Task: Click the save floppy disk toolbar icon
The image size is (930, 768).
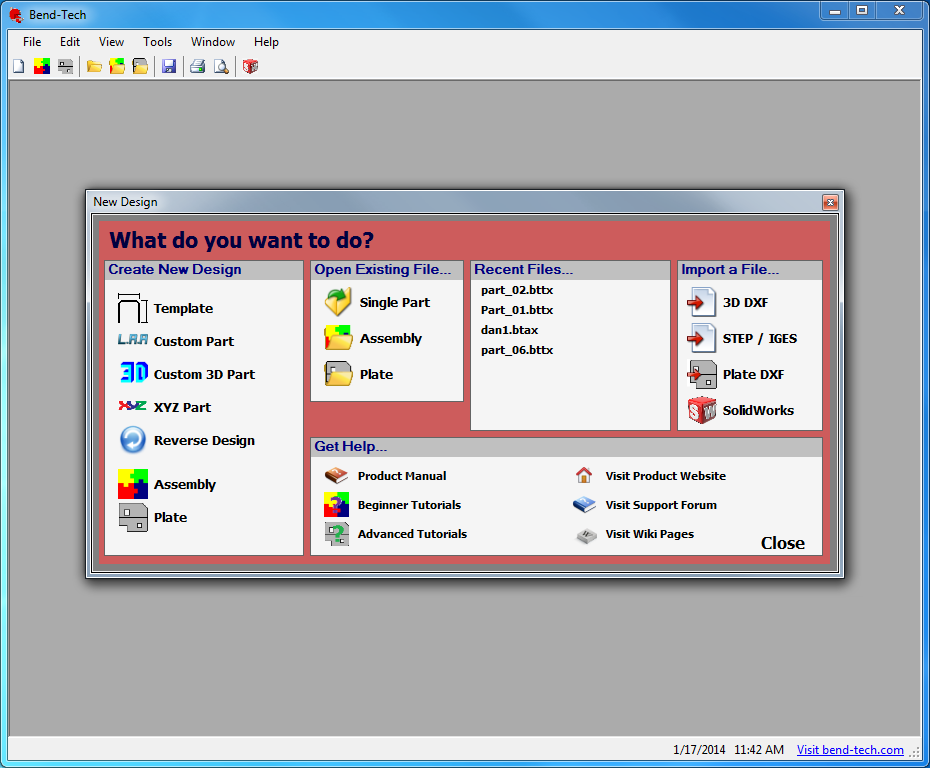Action: 169,66
